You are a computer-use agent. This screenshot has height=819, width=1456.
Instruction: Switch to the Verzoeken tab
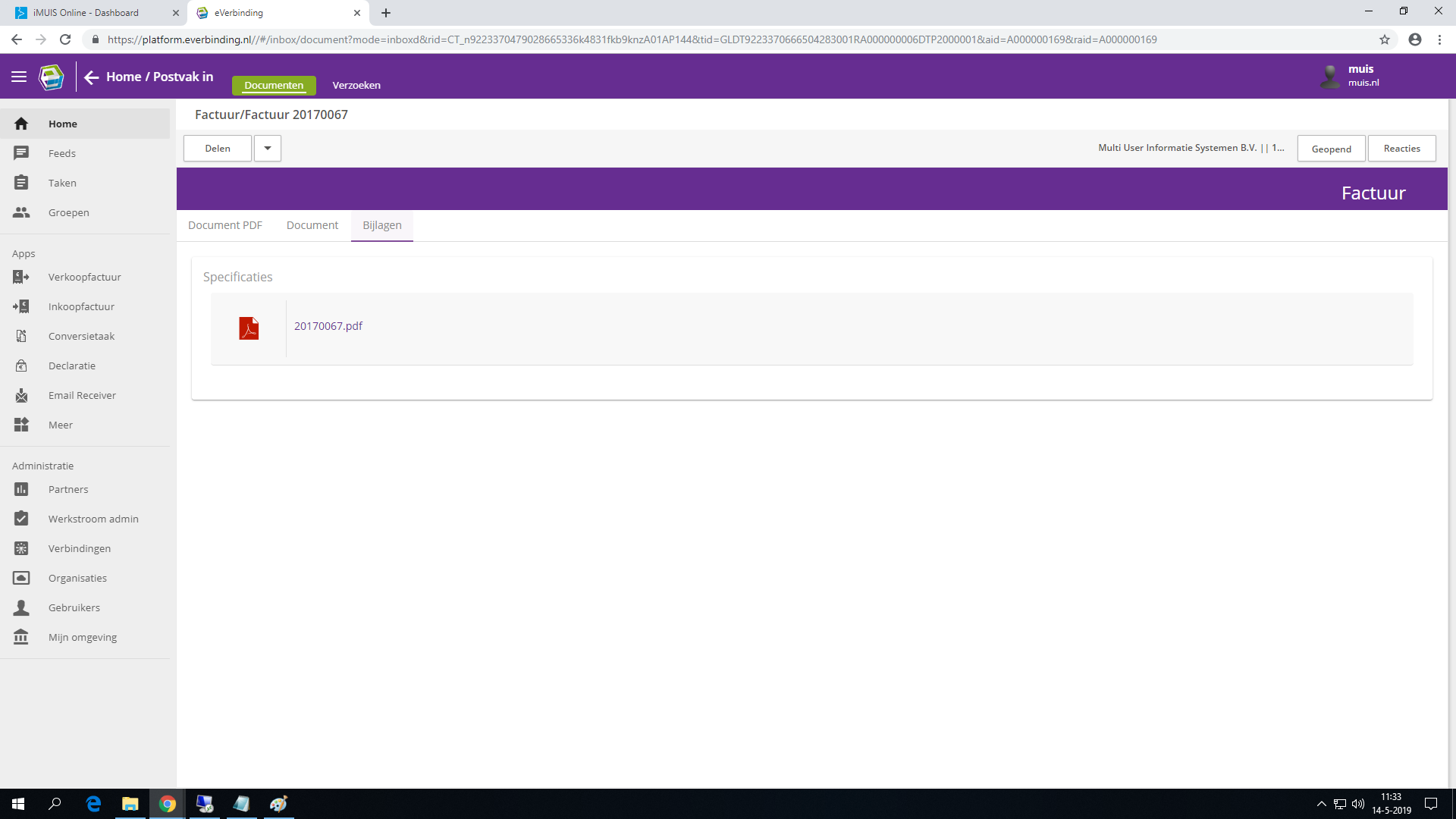click(356, 85)
